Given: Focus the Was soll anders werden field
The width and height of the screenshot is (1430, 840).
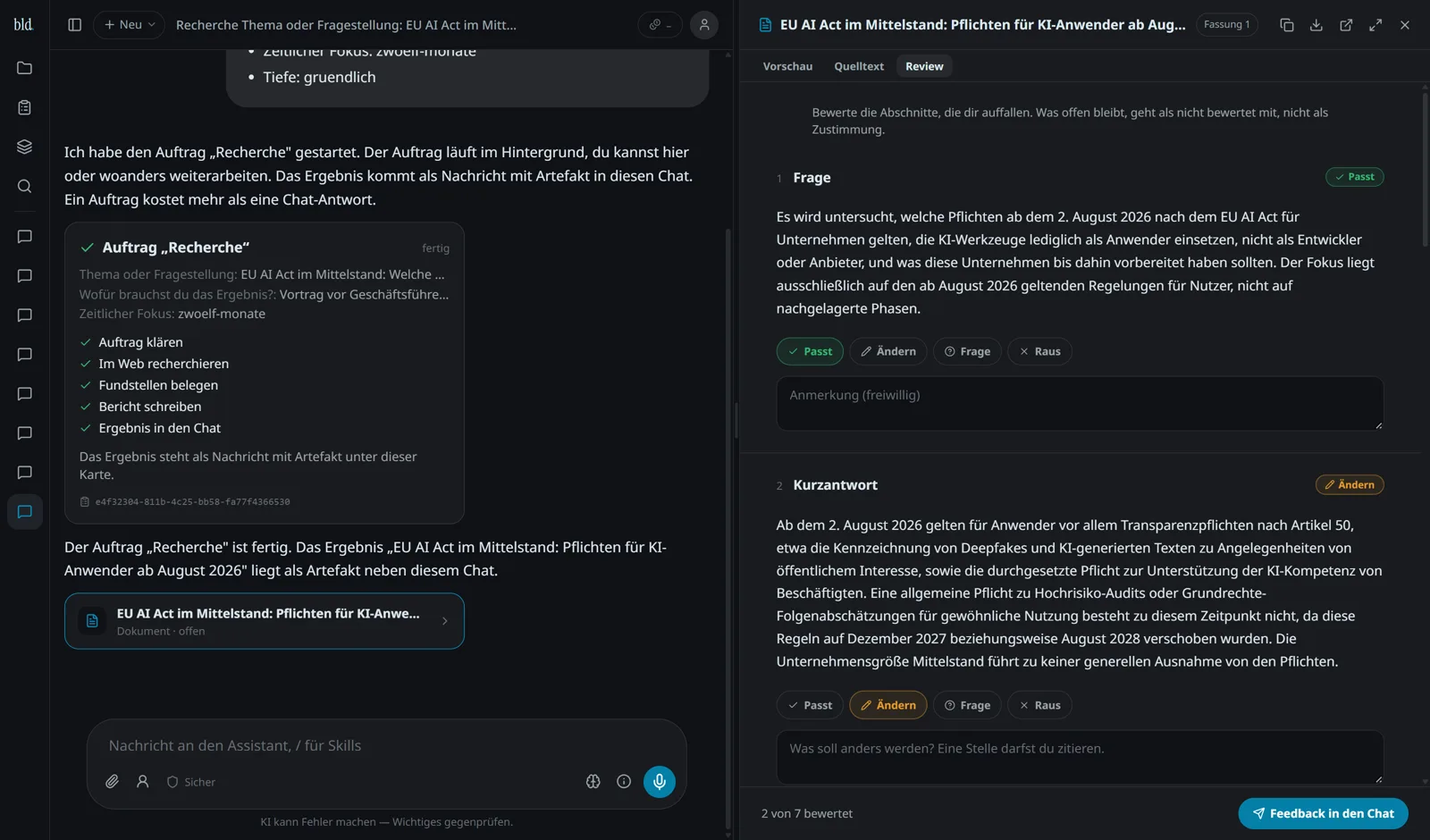Looking at the screenshot, I should click(x=1080, y=757).
